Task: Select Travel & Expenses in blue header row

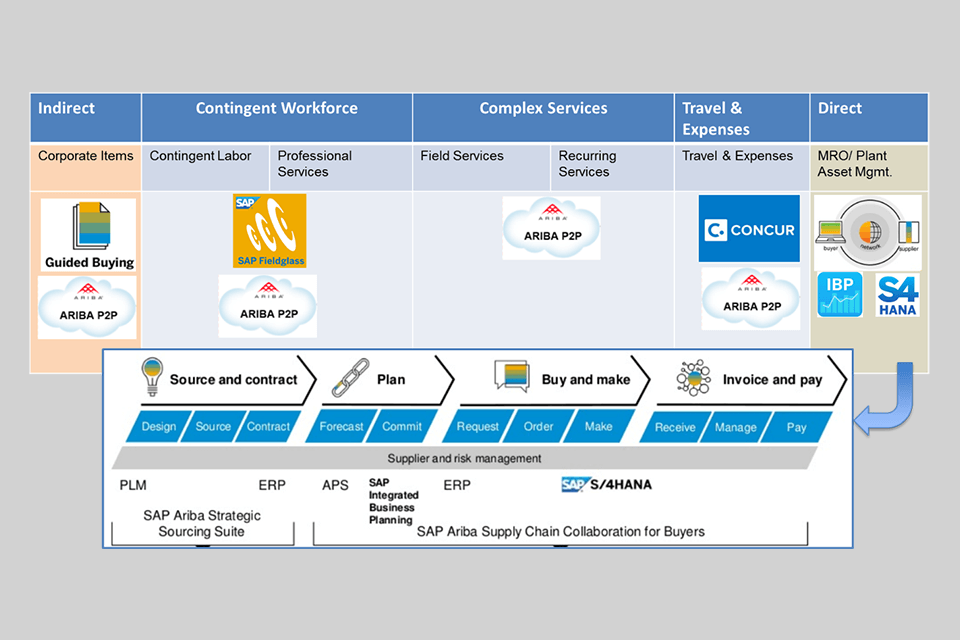Action: (x=741, y=118)
